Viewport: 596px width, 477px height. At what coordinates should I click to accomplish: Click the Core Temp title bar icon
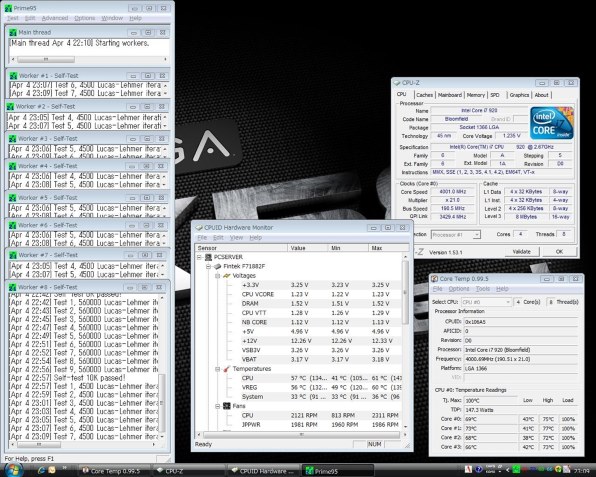tap(435, 279)
